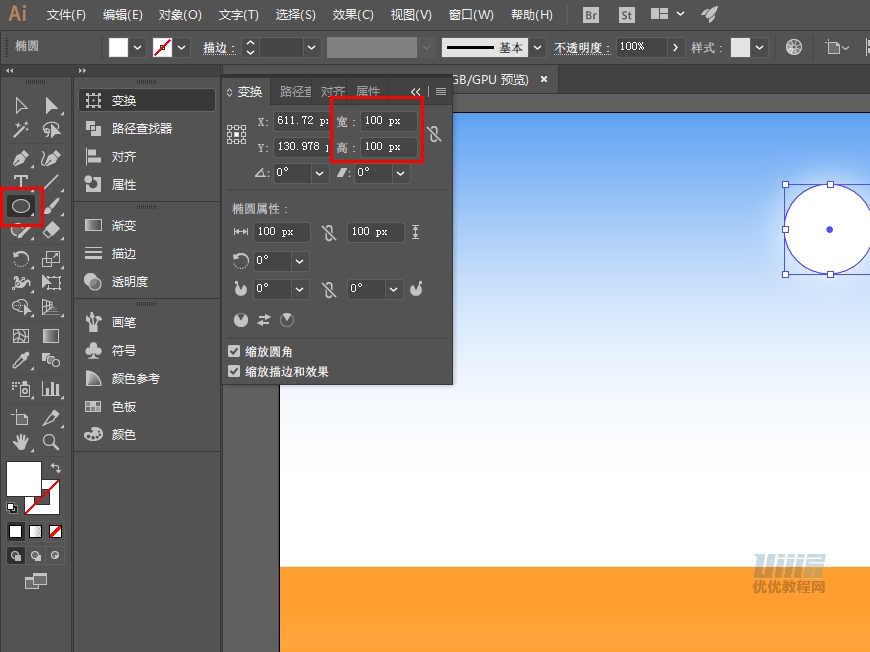
Task: Open the stroke weight dropdown
Action: pyautogui.click(x=312, y=47)
